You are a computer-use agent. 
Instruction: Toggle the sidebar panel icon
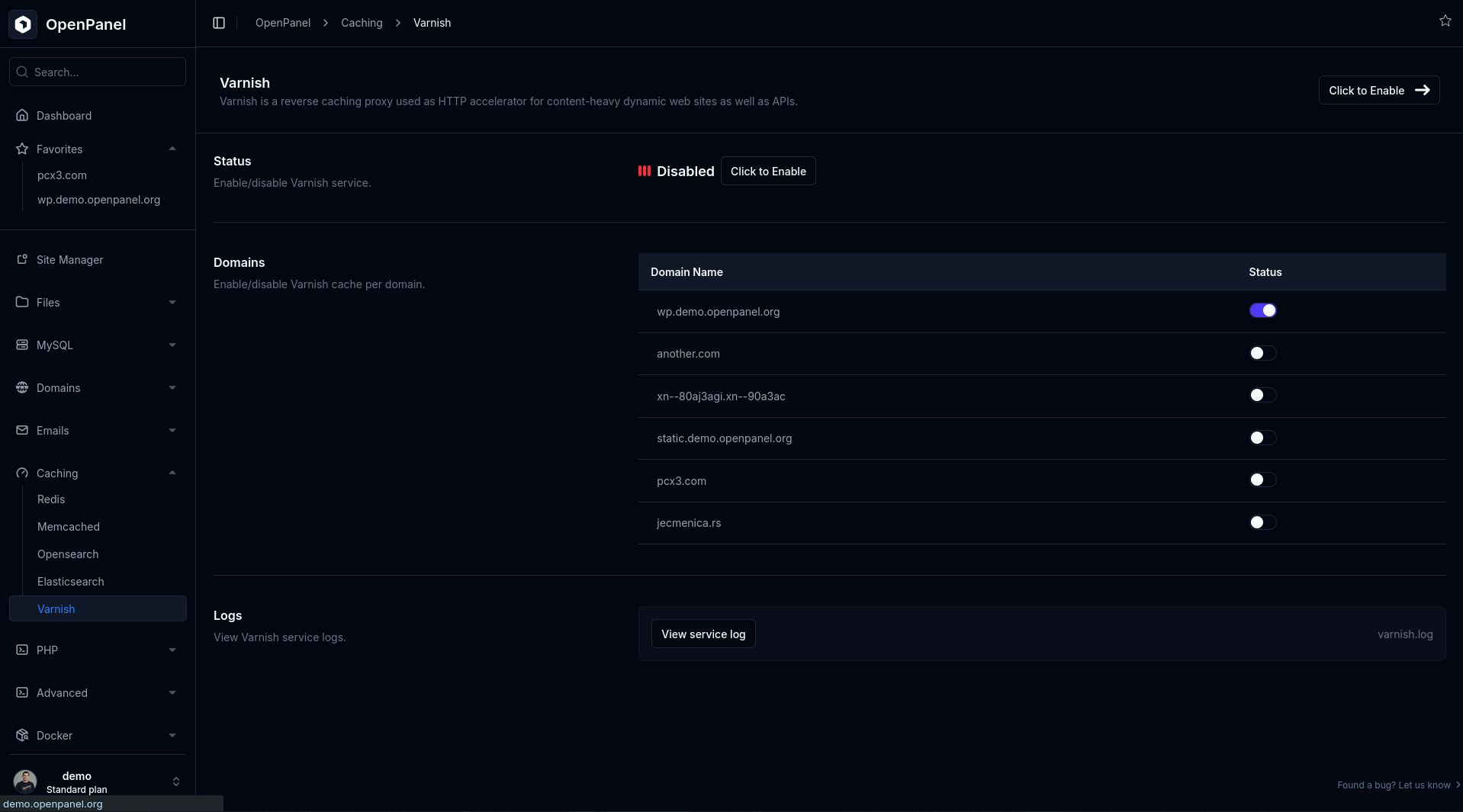[x=219, y=23]
